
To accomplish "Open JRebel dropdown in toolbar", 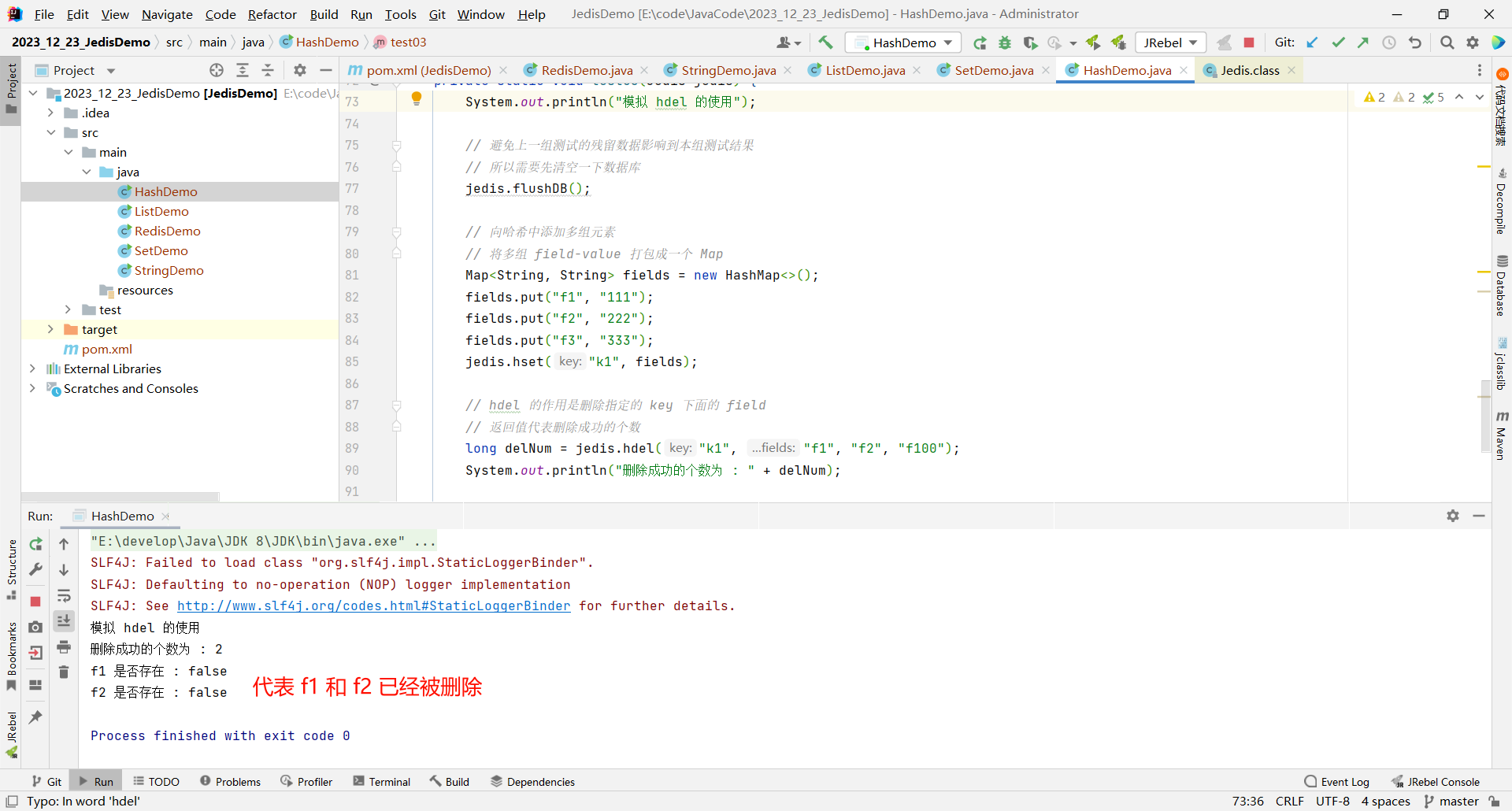I will (x=1170, y=43).
